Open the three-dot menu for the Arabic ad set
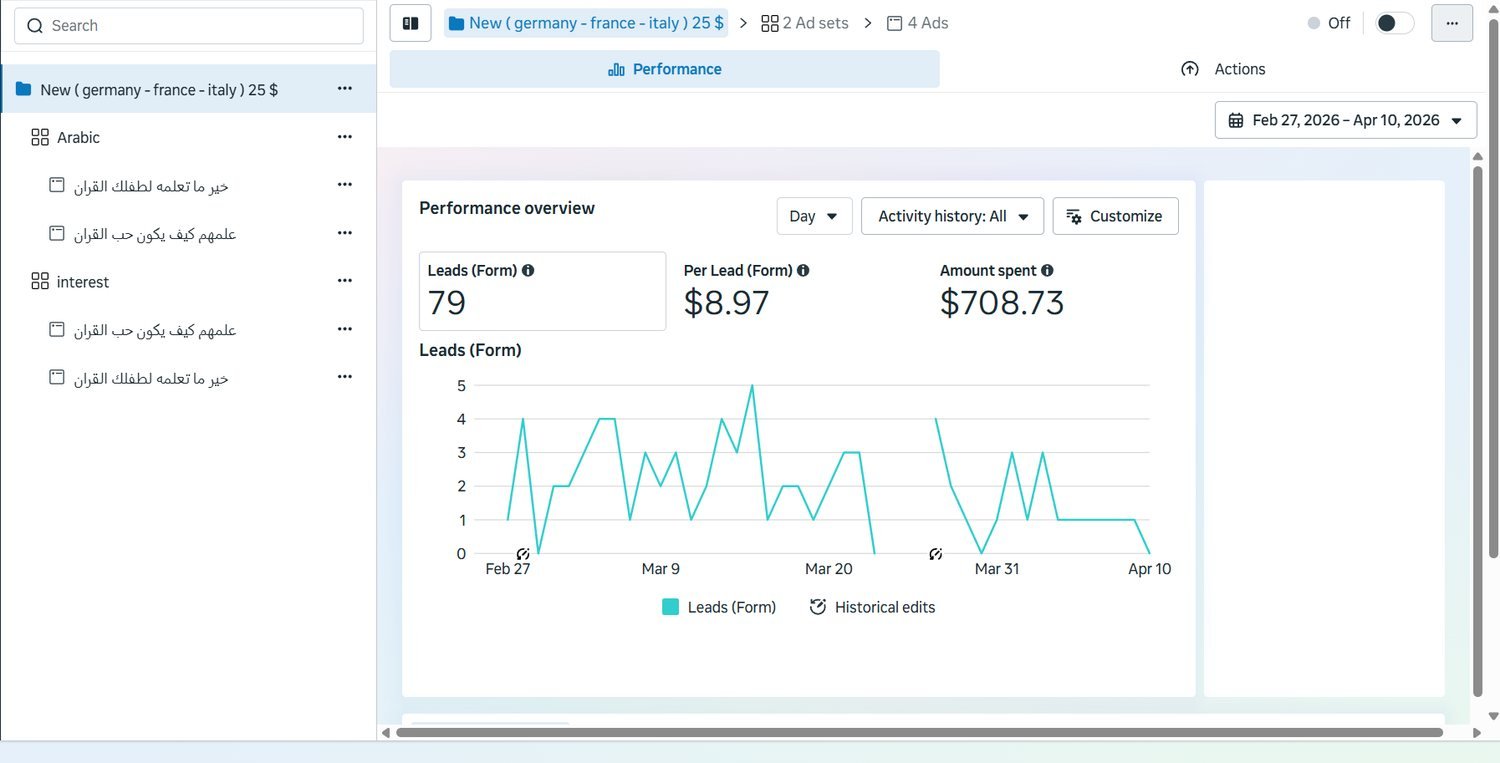Image resolution: width=1500 pixels, height=763 pixels. [x=345, y=137]
